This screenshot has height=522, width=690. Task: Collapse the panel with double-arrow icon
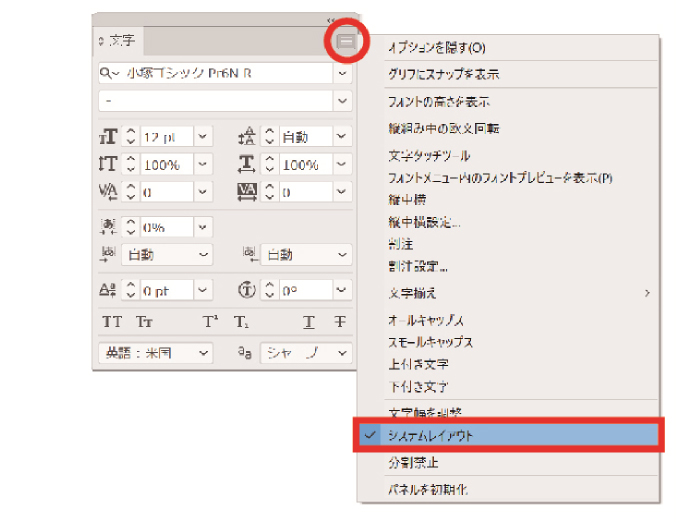(331, 20)
